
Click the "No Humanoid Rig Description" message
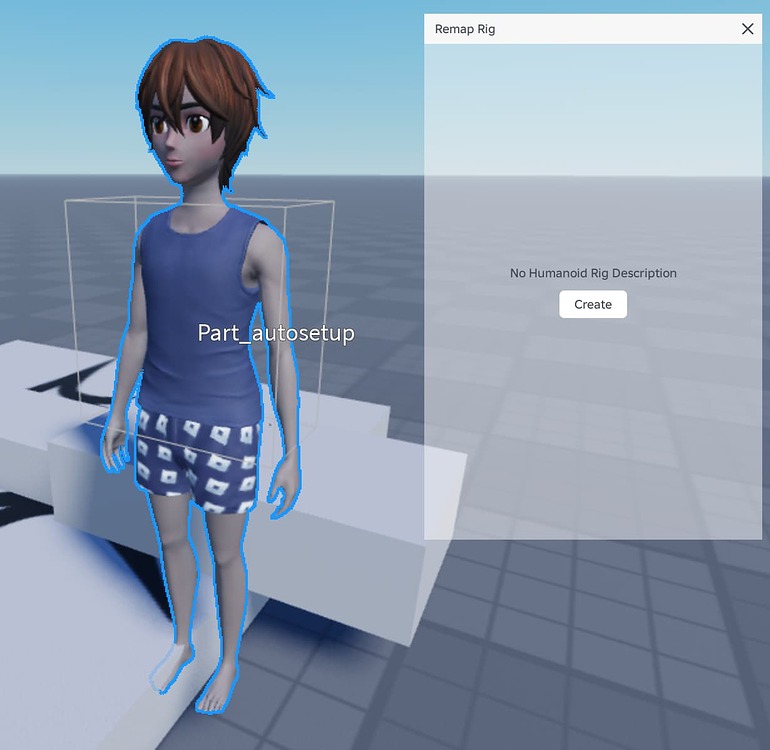point(593,273)
